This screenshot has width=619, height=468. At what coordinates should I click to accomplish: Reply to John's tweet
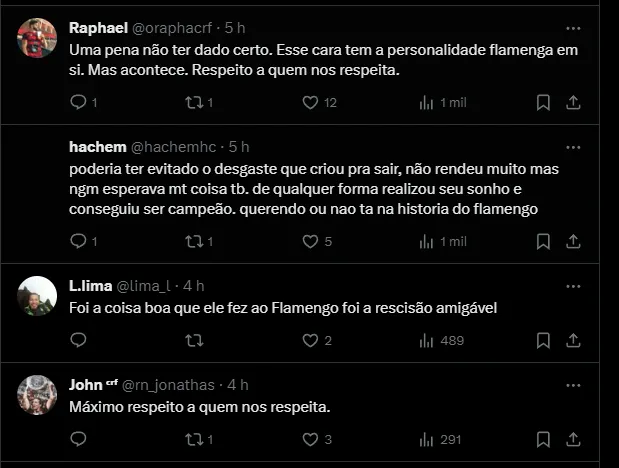pos(80,439)
